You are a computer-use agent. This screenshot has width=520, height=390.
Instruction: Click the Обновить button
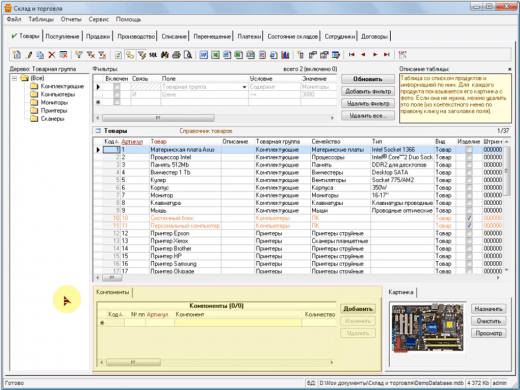click(x=368, y=79)
